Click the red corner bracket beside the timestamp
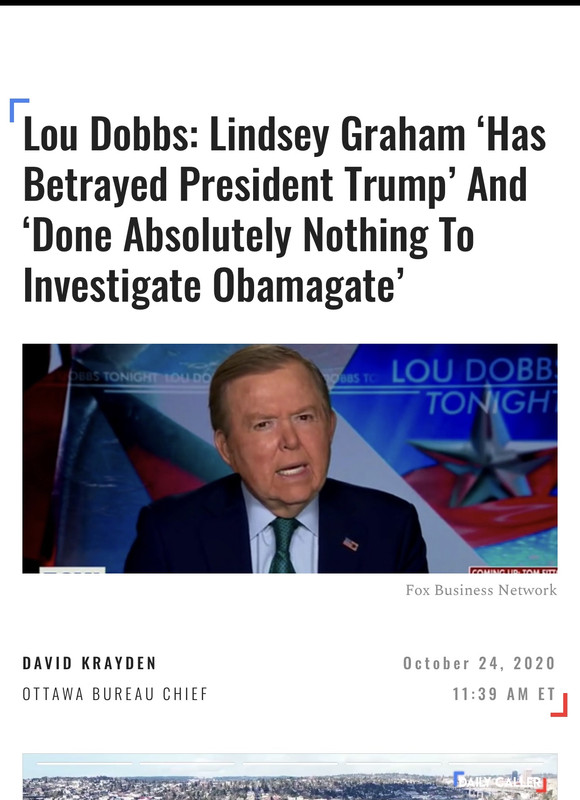 pyautogui.click(x=559, y=705)
